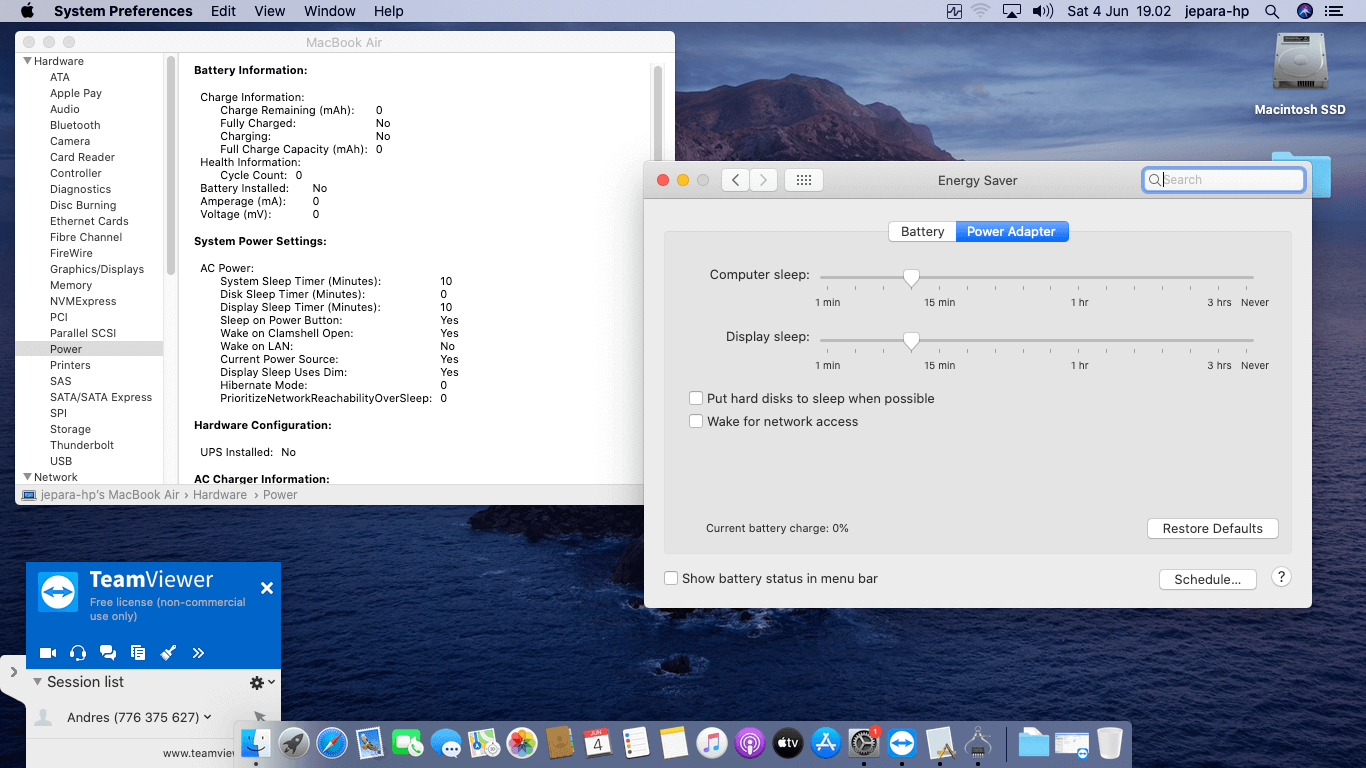Open App Store from the Dock
Image resolution: width=1366 pixels, height=768 pixels.
(x=825, y=743)
